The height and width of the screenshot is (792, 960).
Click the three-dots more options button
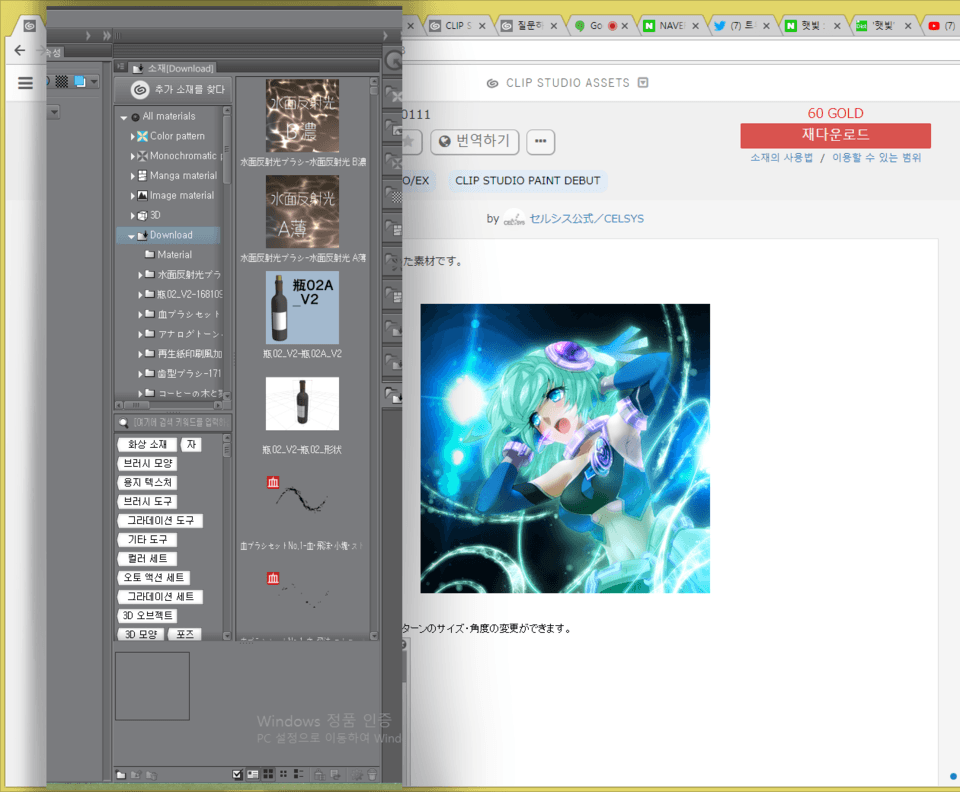[540, 141]
